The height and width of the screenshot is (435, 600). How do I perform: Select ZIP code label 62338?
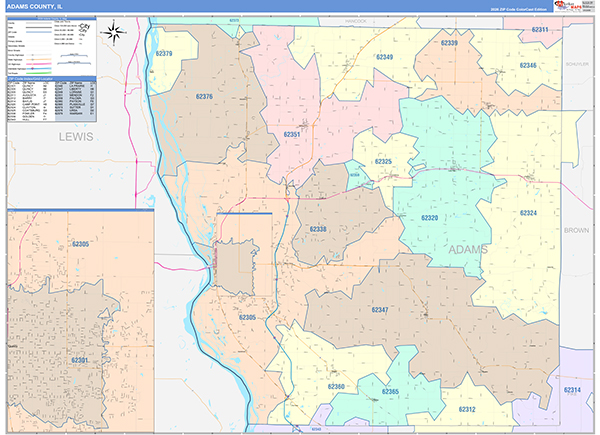(318, 229)
